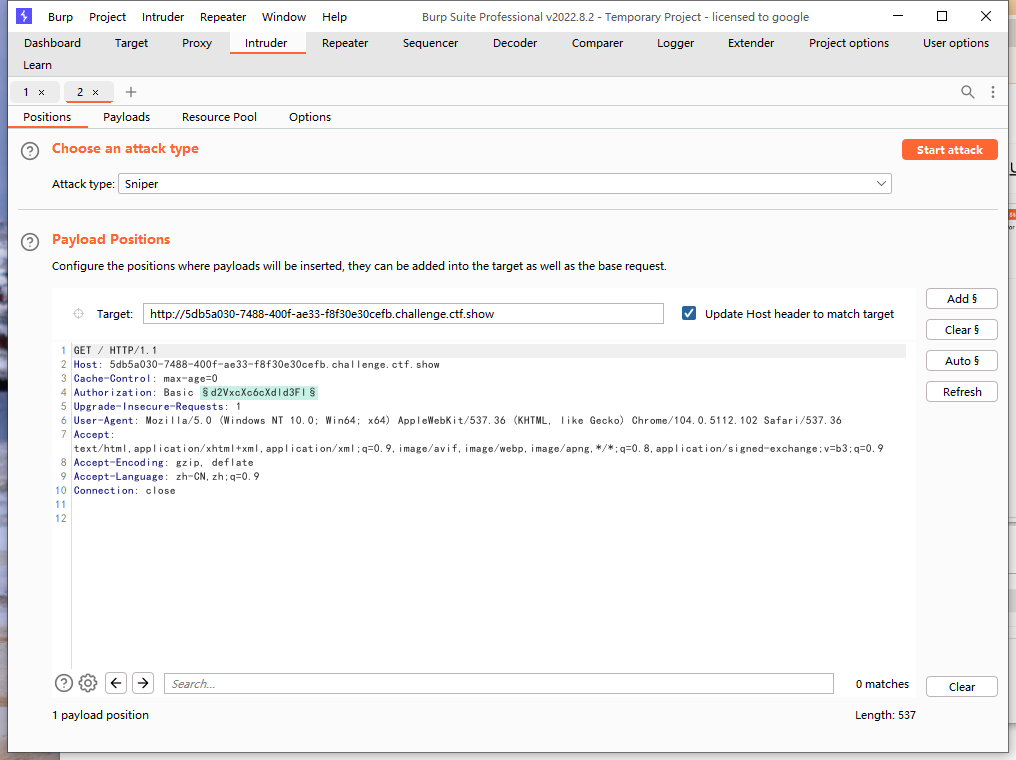Go to previous search match arrow
The image size is (1016, 760).
(116, 683)
